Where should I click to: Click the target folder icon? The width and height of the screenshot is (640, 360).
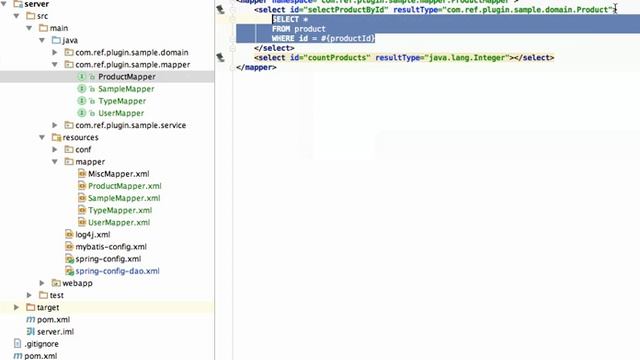point(31,307)
